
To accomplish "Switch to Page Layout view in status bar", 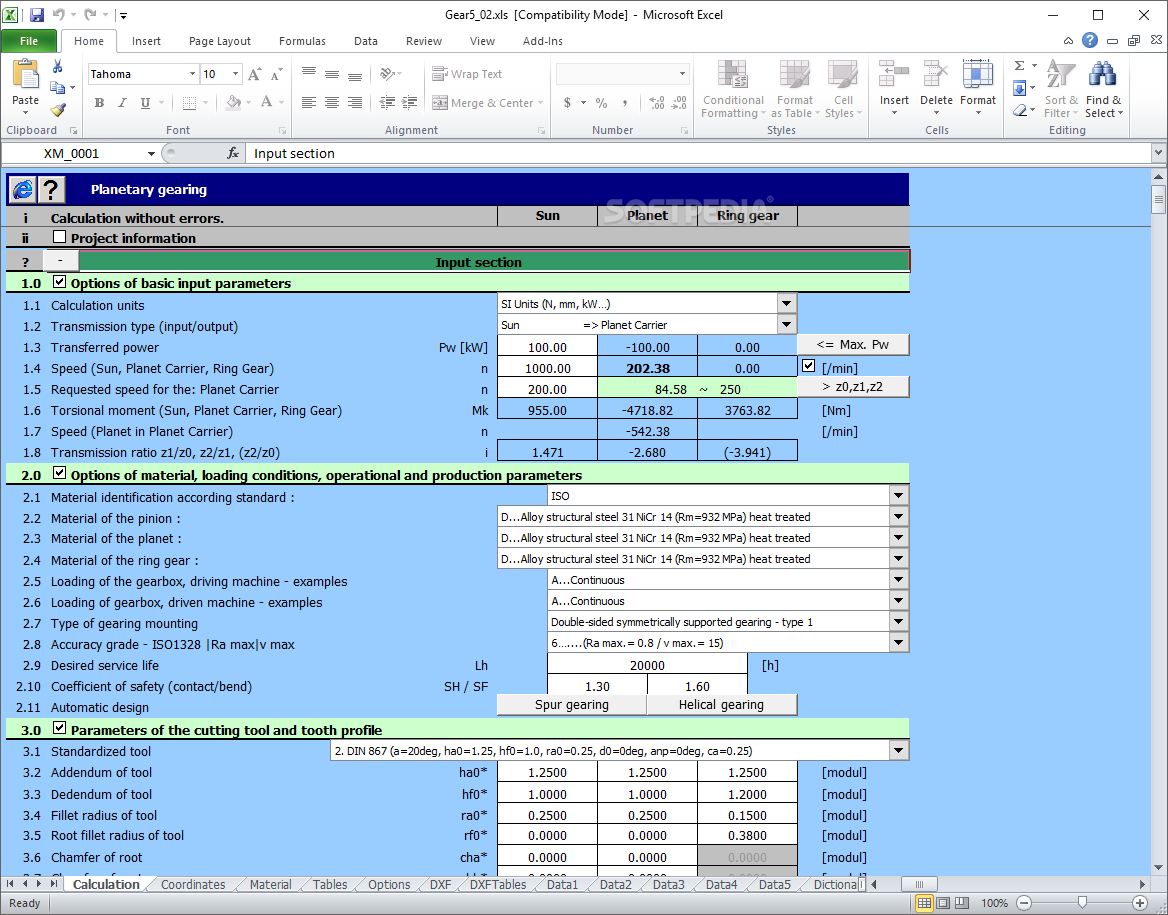I will tap(943, 903).
